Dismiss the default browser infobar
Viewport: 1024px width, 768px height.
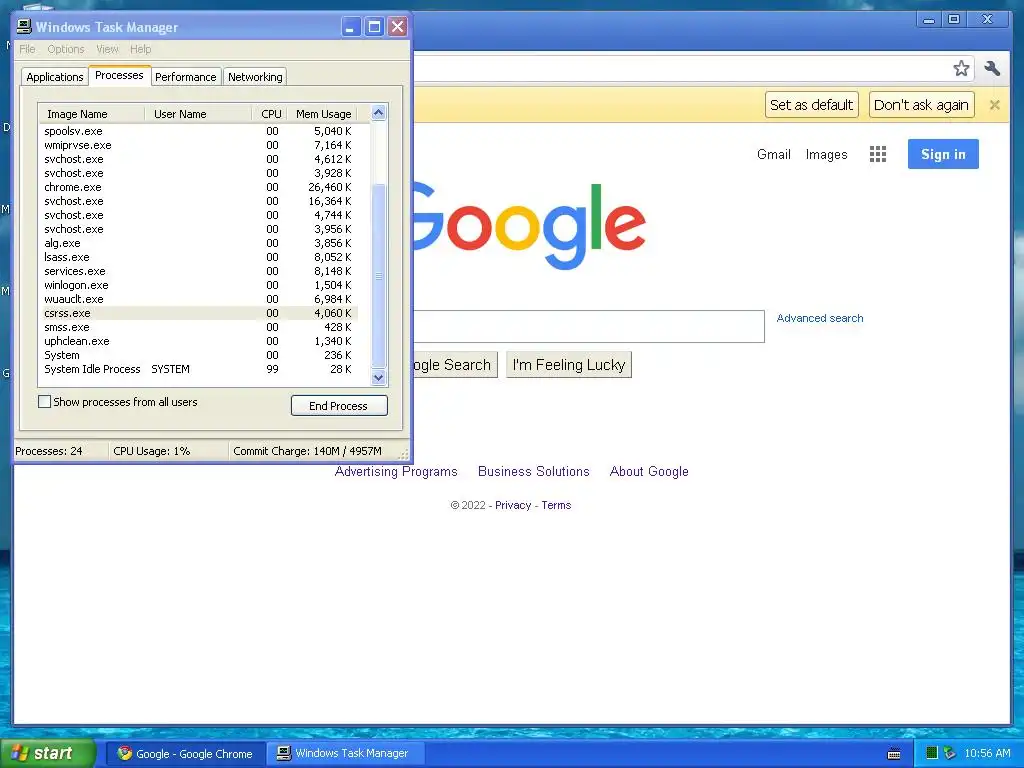click(x=995, y=104)
